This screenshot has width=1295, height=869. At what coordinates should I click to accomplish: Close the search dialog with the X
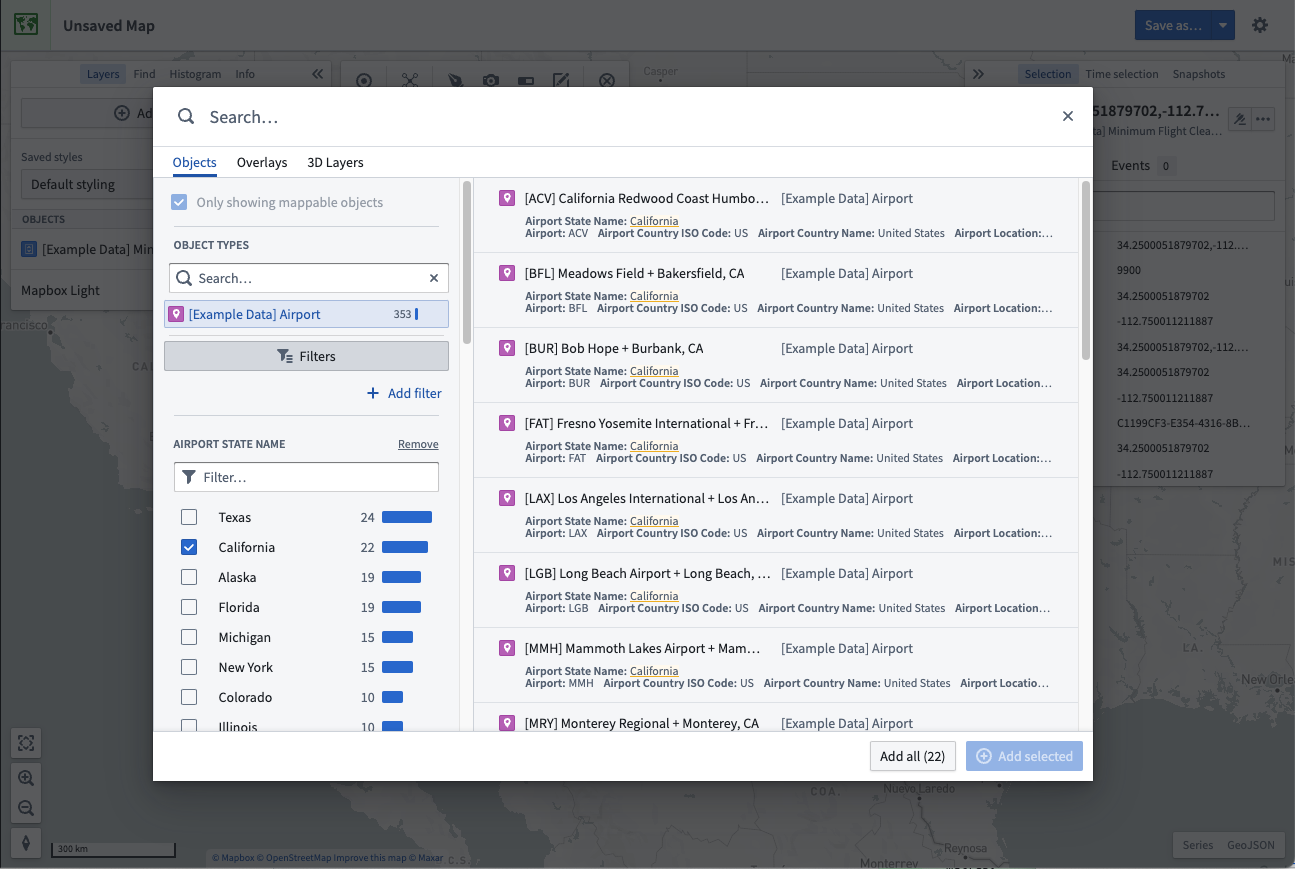click(1068, 116)
